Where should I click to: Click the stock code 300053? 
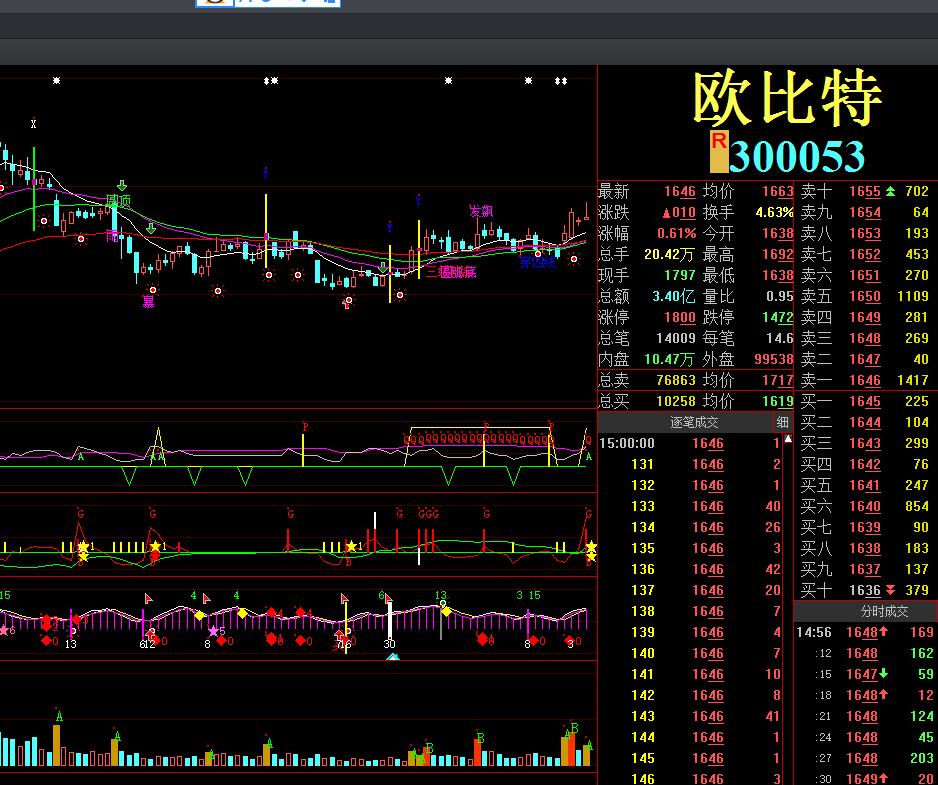[x=796, y=157]
